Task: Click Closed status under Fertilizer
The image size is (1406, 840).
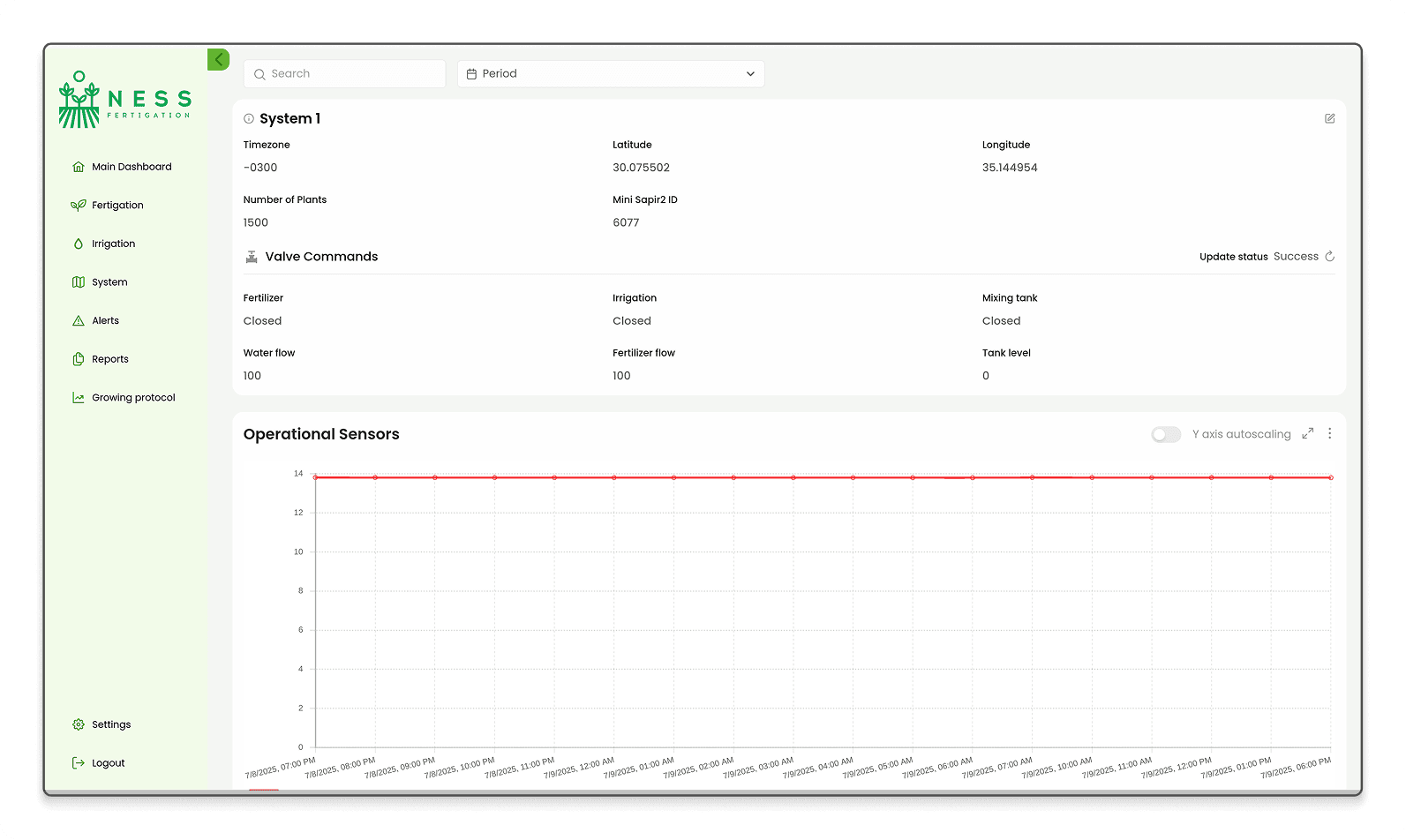Action: [262, 321]
